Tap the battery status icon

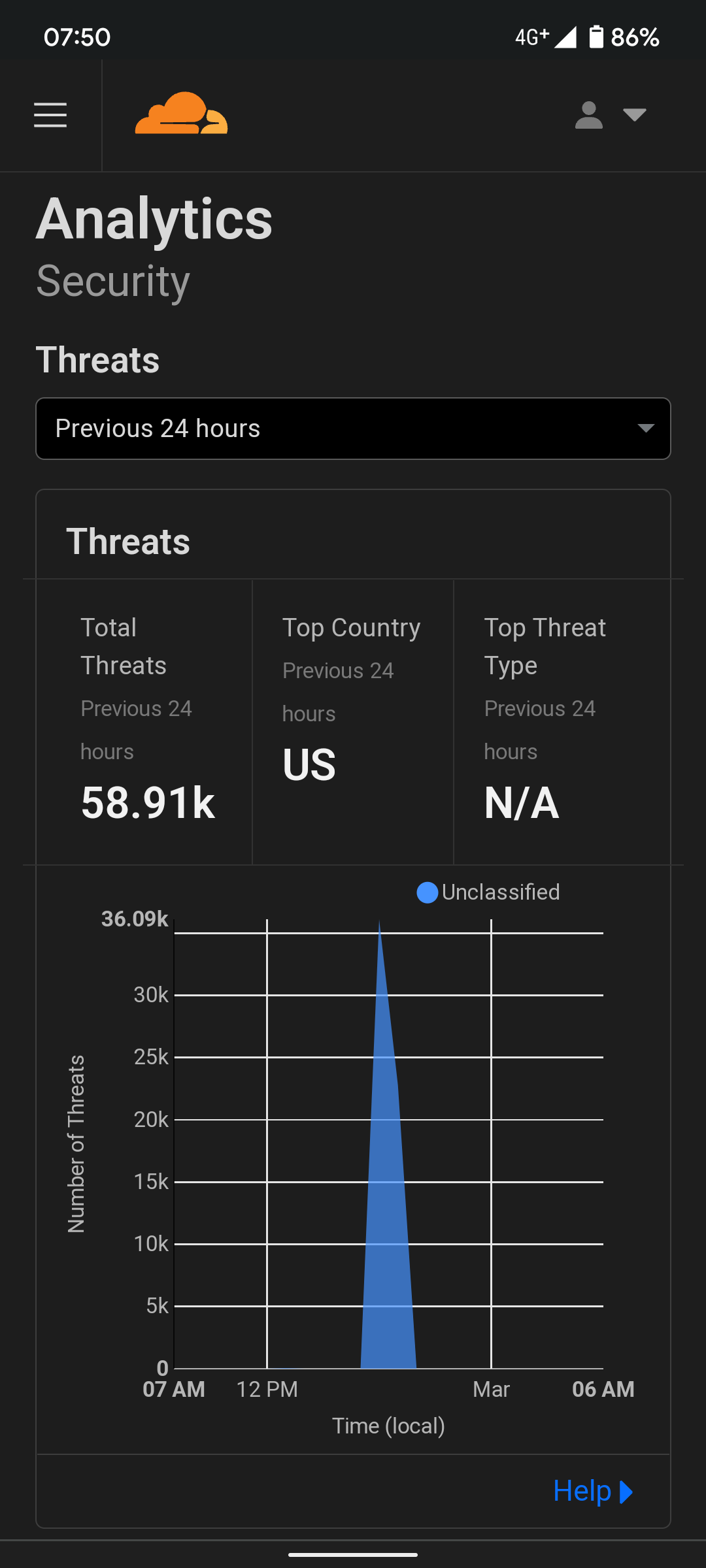[x=596, y=37]
